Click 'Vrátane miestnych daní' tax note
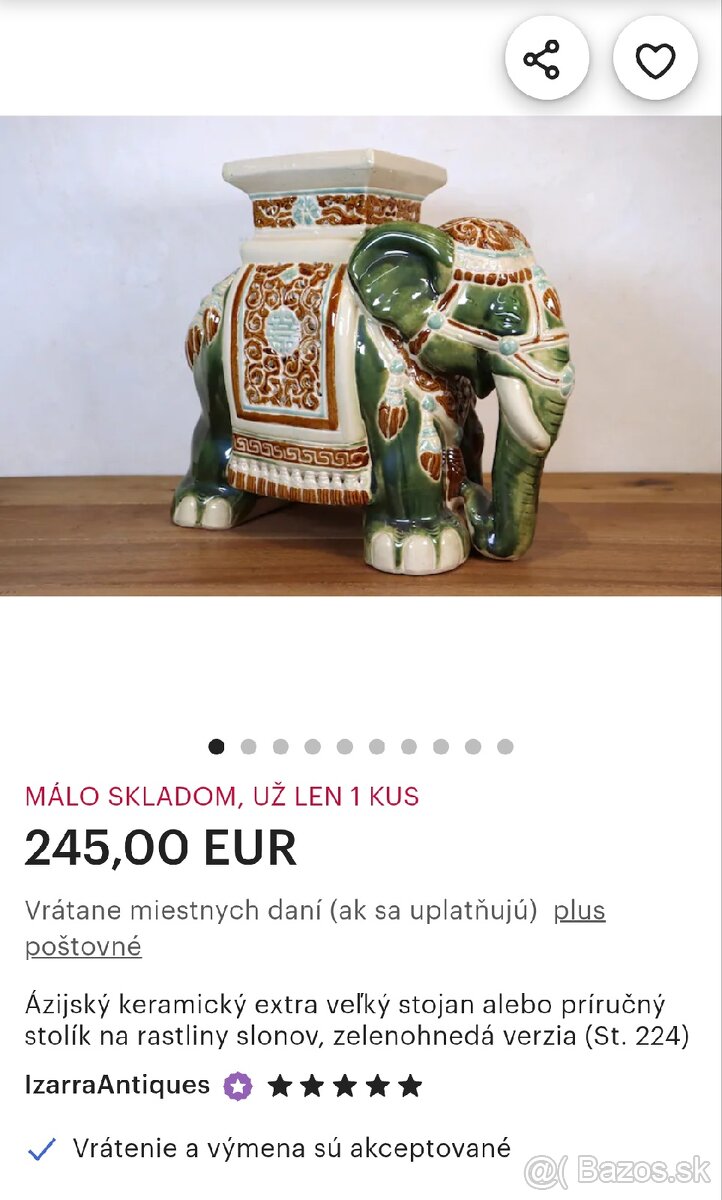 [281, 910]
